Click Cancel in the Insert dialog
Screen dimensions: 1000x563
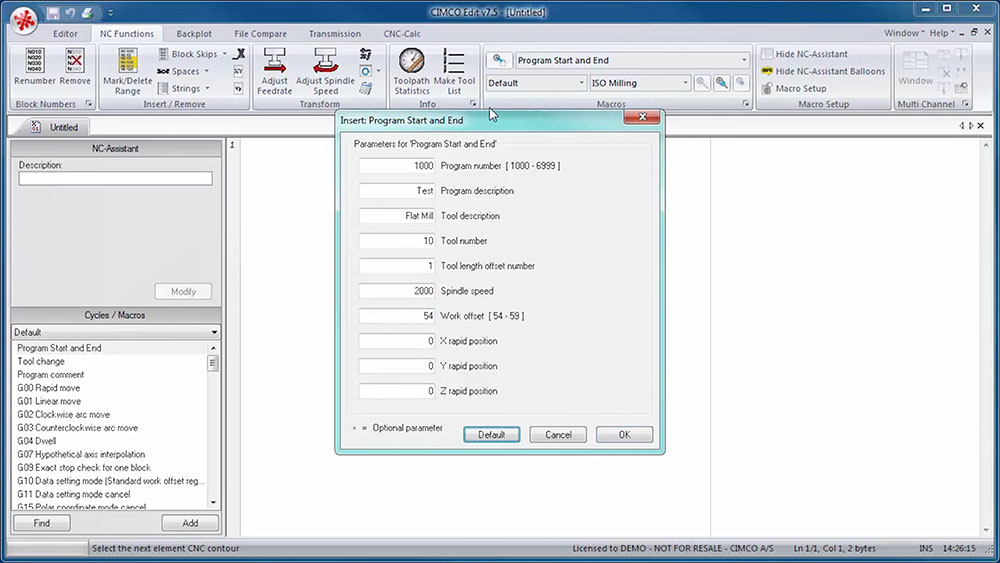point(558,435)
